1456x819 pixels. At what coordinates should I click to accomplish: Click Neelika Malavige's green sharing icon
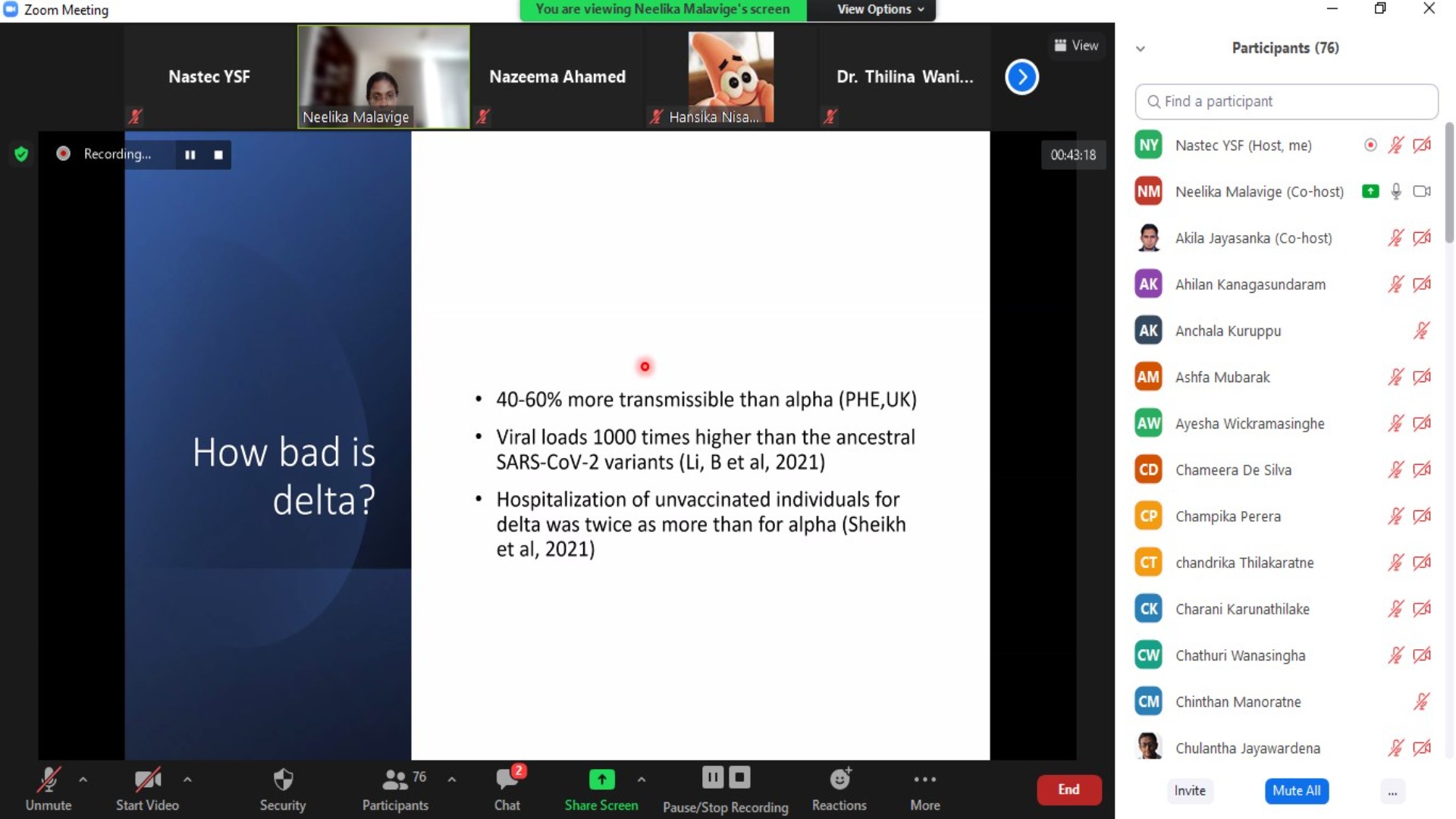1370,191
